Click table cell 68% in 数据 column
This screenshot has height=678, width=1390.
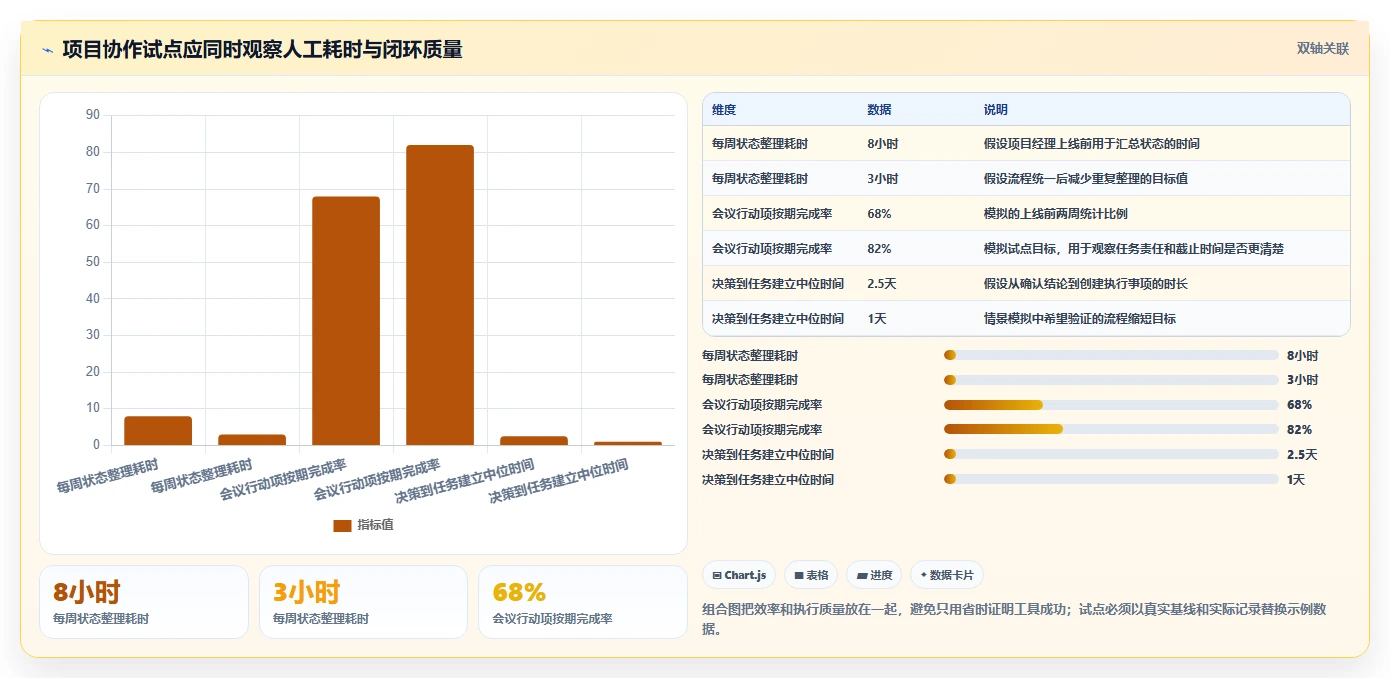(x=880, y=214)
